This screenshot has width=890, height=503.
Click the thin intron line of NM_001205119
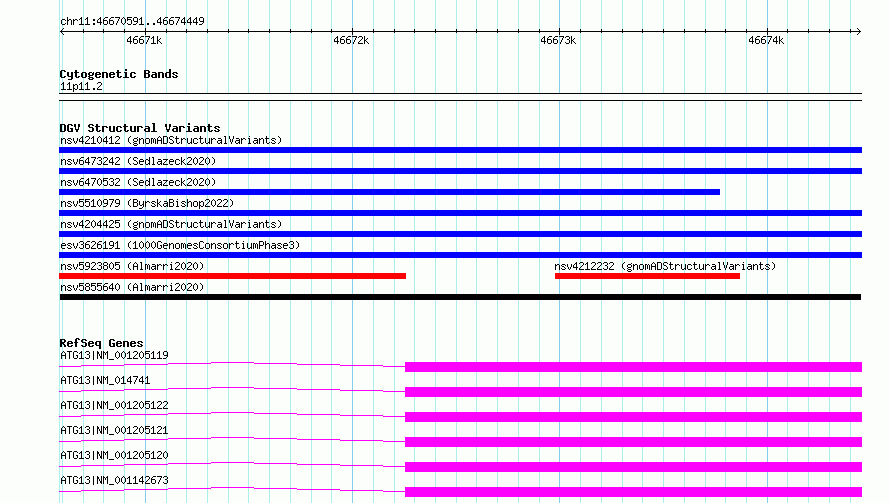233,363
